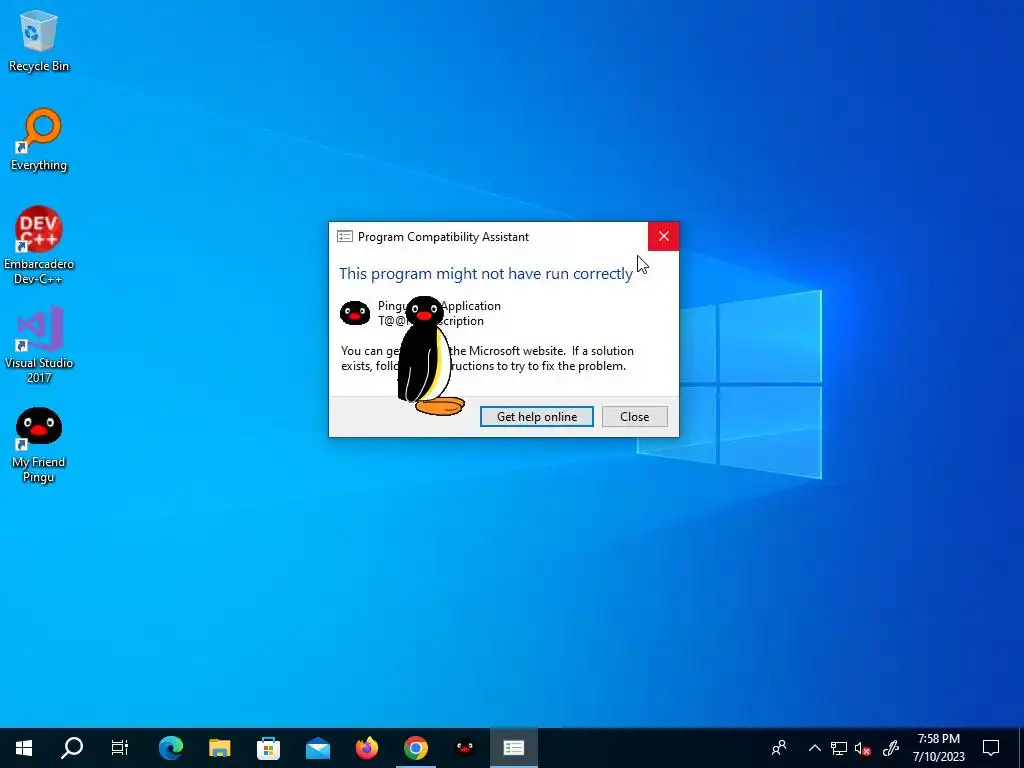Click the Get help online button

[536, 417]
